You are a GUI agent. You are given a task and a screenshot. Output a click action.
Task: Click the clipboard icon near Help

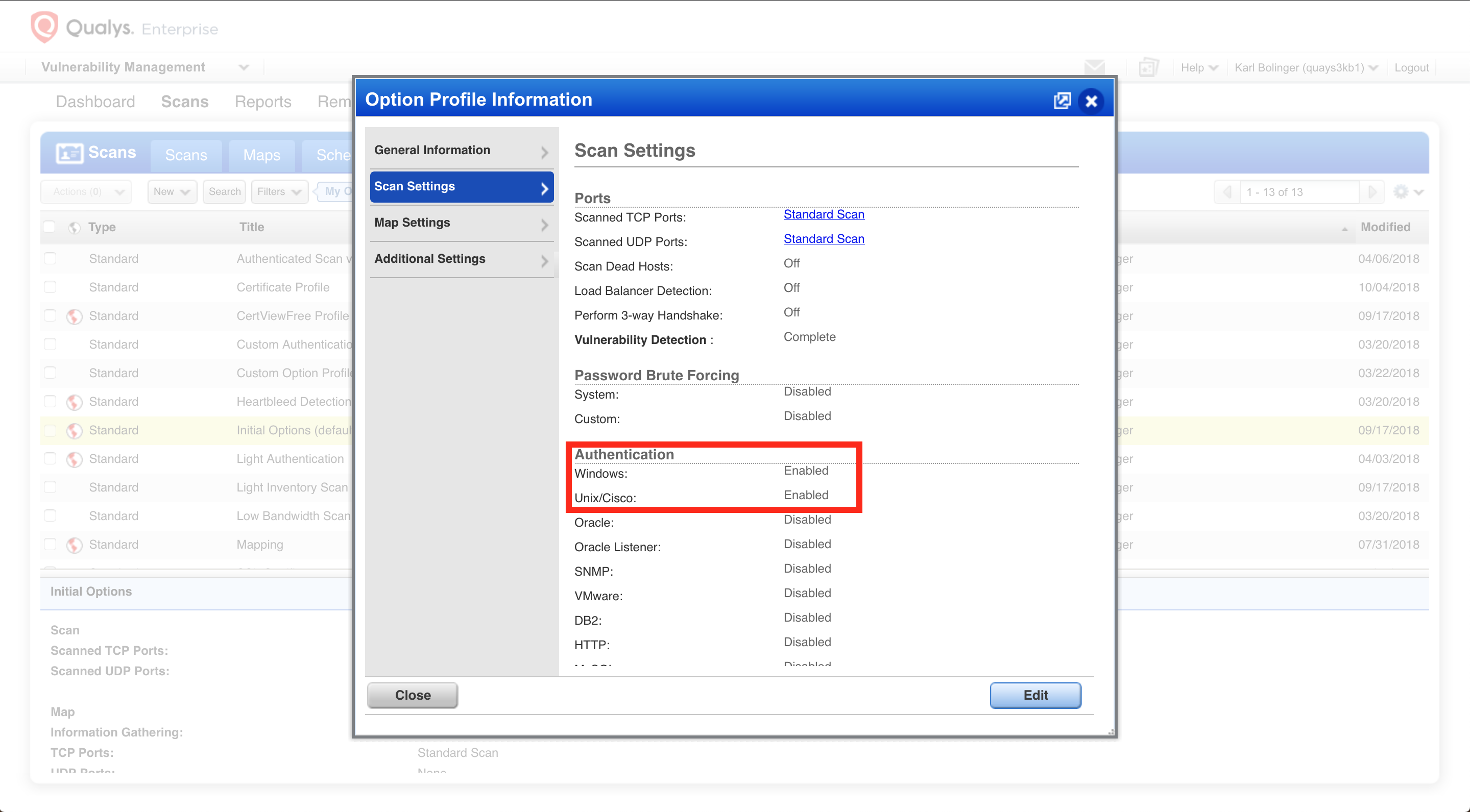coord(1148,67)
